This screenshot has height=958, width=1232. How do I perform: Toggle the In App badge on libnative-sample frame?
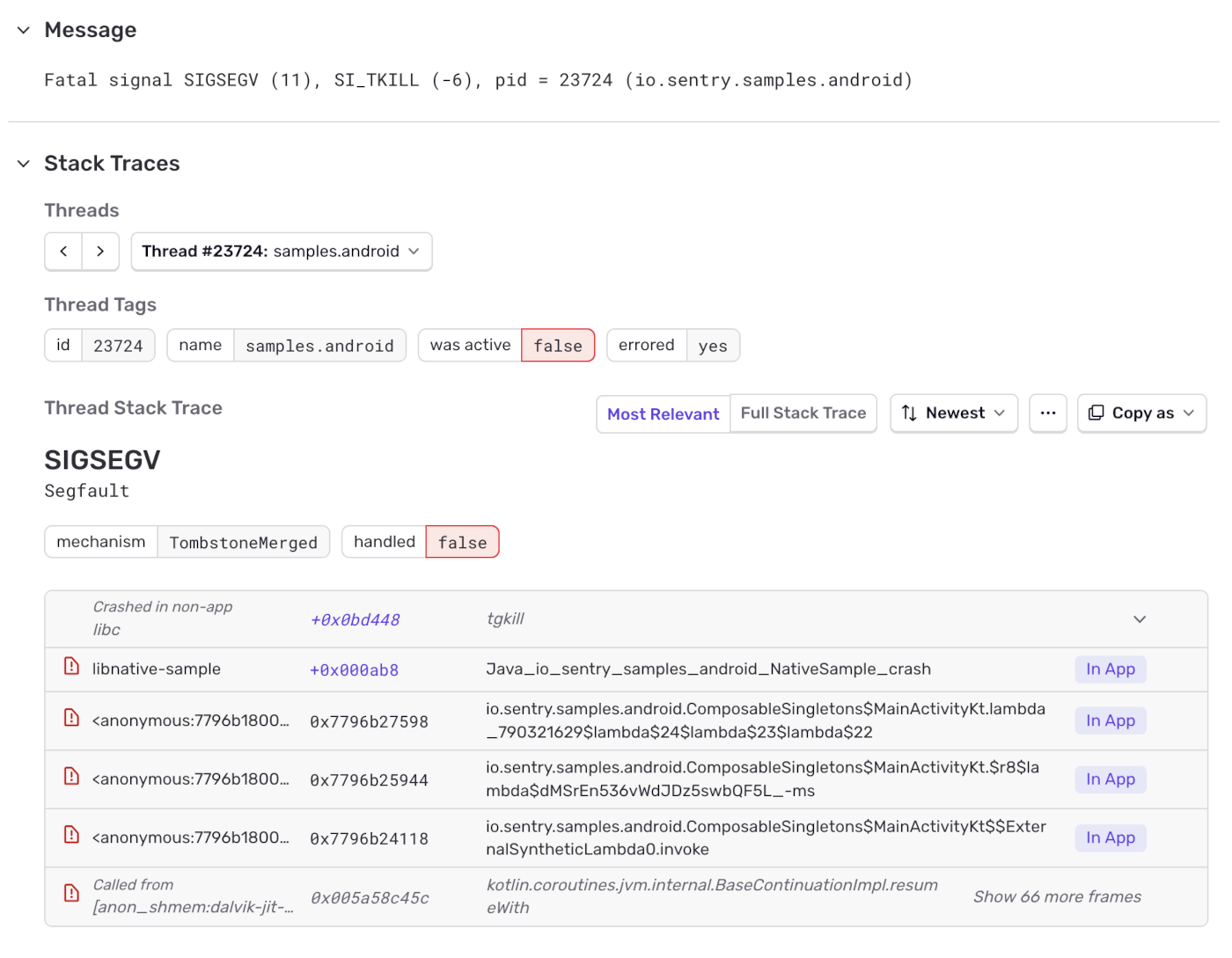click(1110, 669)
